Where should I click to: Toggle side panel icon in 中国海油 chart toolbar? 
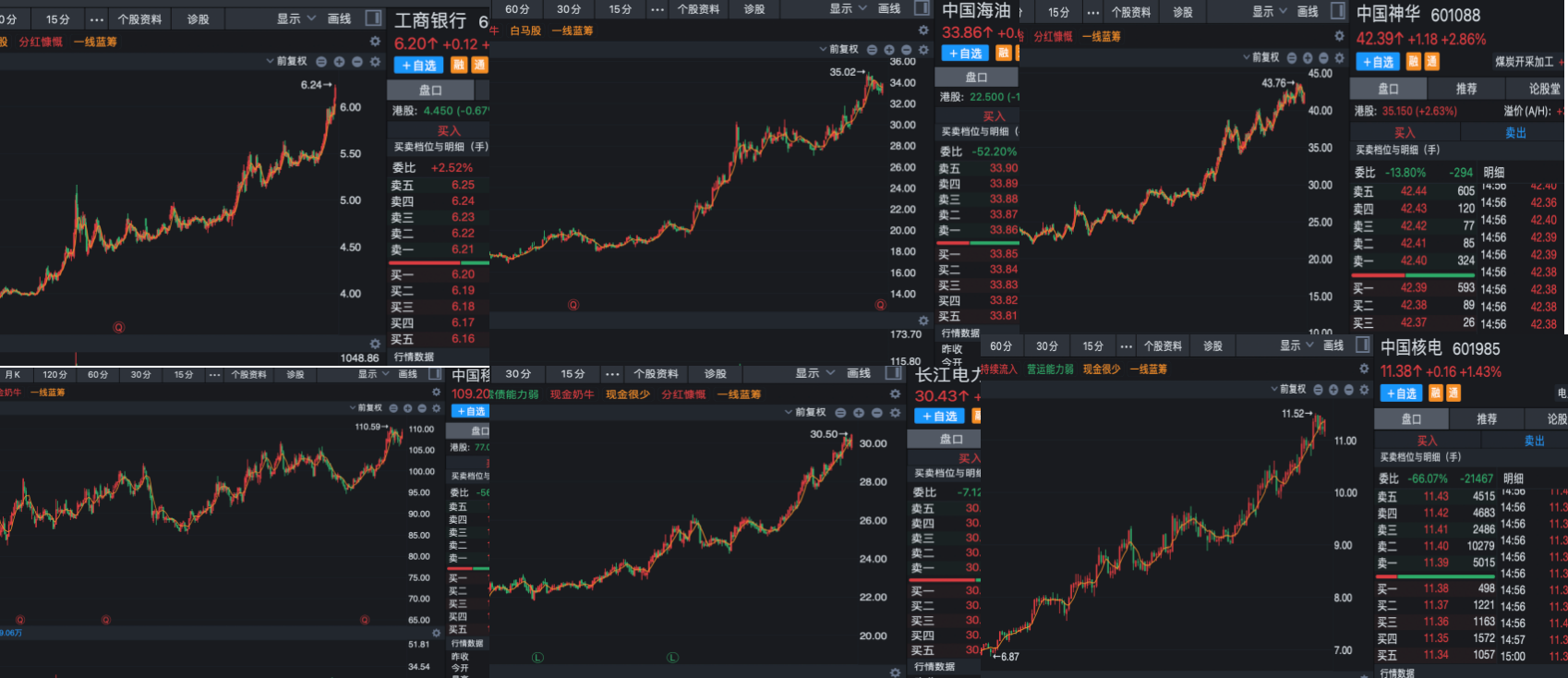click(922, 8)
